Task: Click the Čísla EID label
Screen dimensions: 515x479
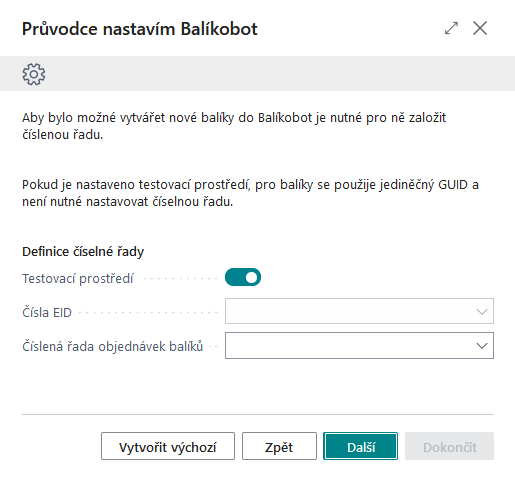Action: pyautogui.click(x=47, y=312)
